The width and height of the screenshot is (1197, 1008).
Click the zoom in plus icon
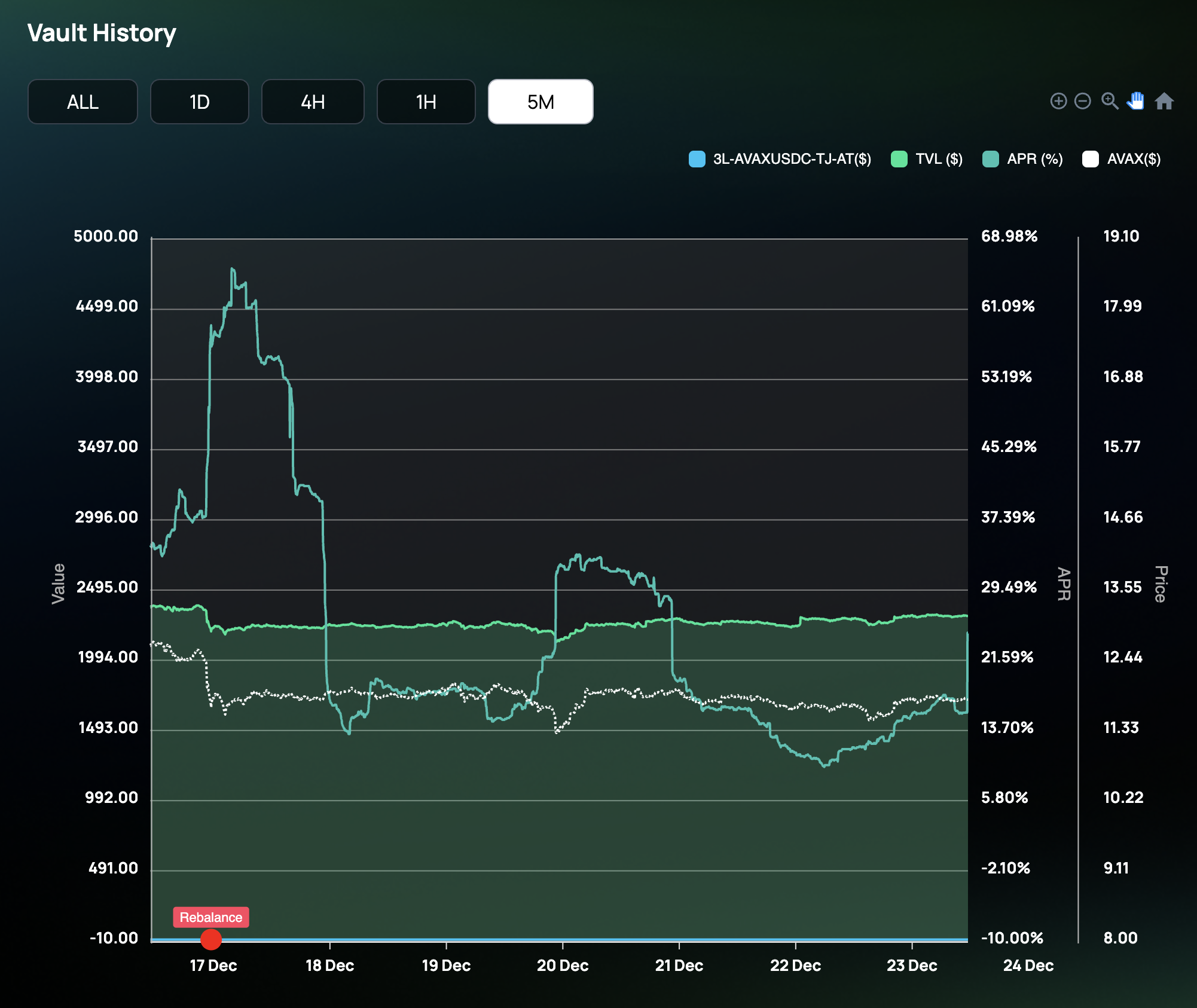click(1058, 101)
